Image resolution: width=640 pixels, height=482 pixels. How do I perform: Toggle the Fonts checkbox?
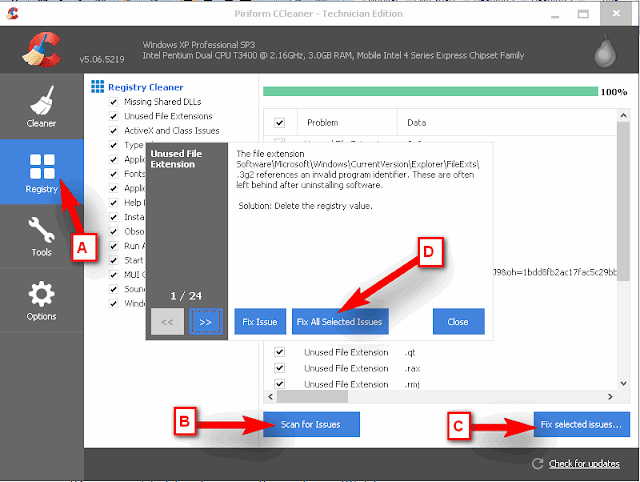113,174
